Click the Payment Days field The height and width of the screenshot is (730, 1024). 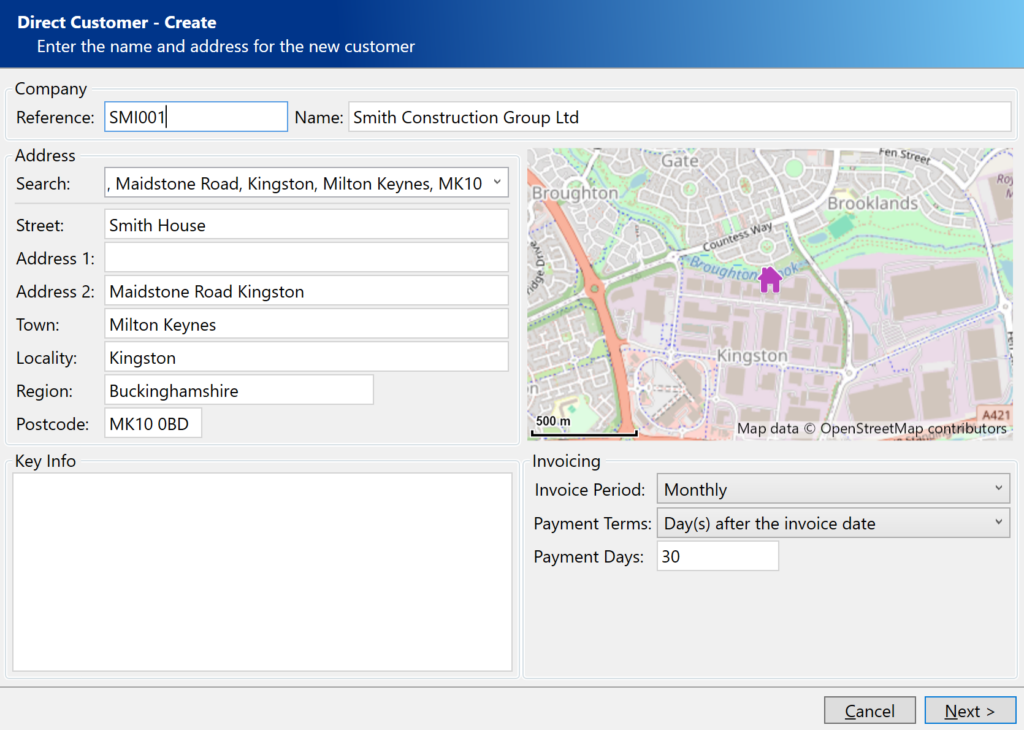pyautogui.click(x=717, y=557)
